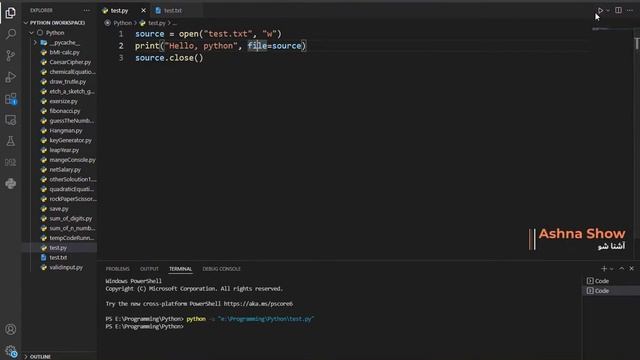Open the Python extension sidebar icon
Screen dimensions: 640x360
click(x=11, y=184)
